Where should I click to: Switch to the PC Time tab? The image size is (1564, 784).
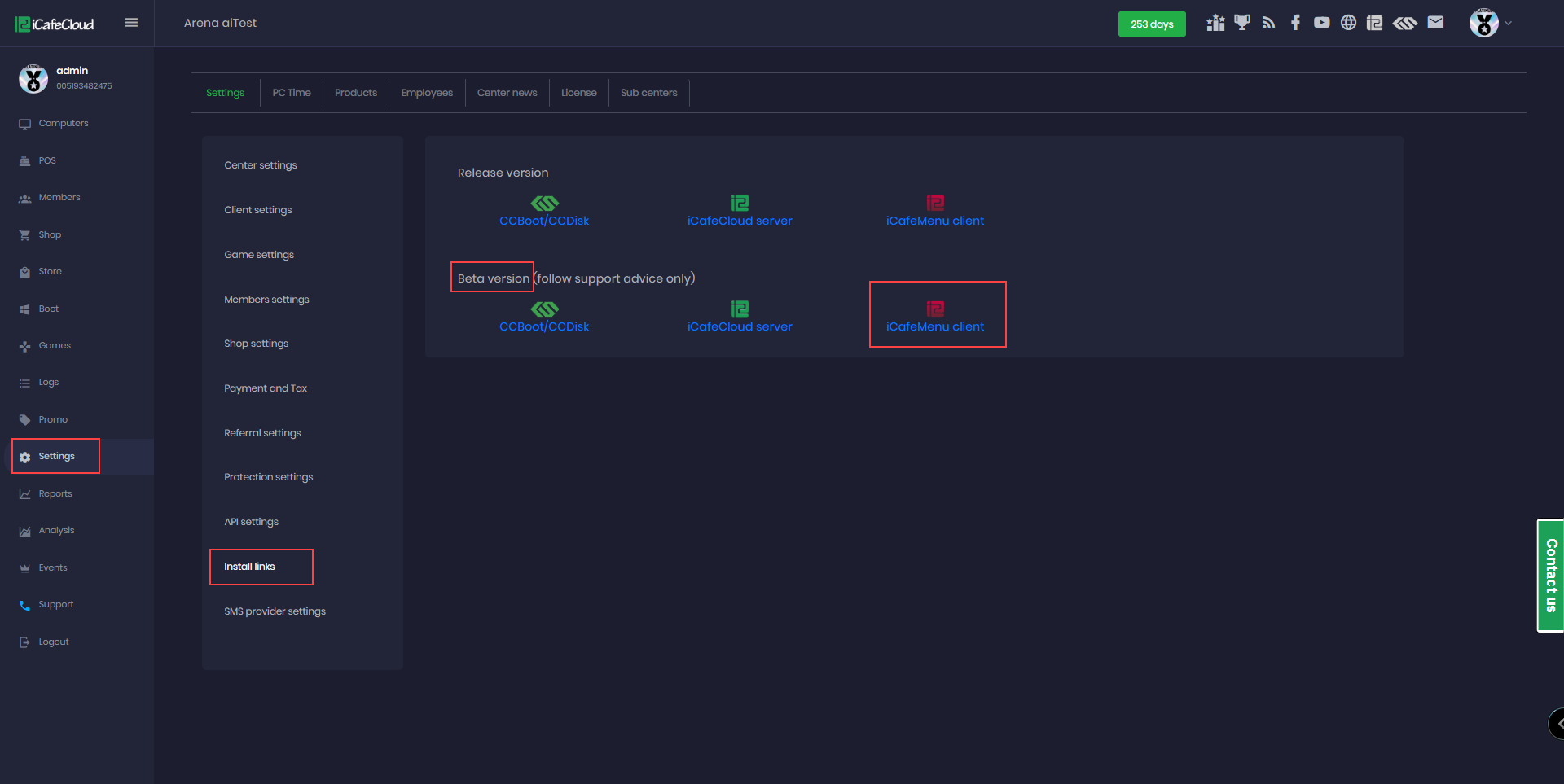(292, 93)
